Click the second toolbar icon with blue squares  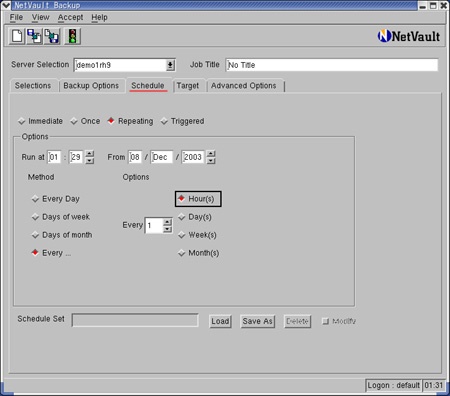point(34,36)
